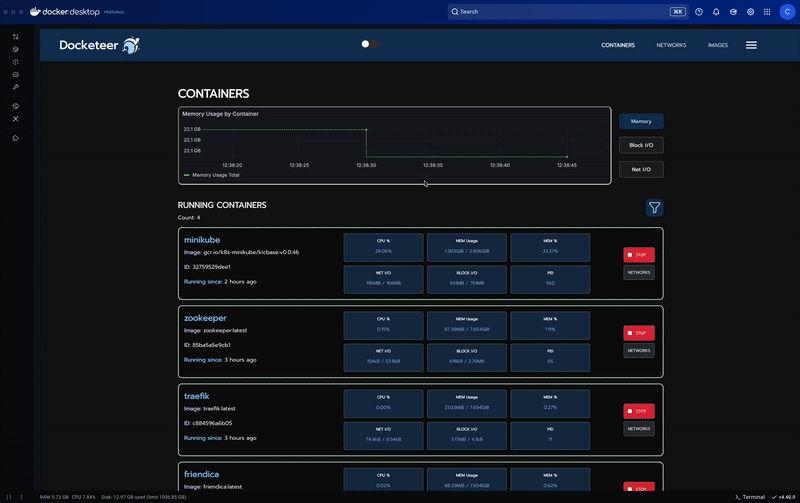Pause Docker engine icon in status bar
Screen dimensions: 800x503
(x=9, y=497)
